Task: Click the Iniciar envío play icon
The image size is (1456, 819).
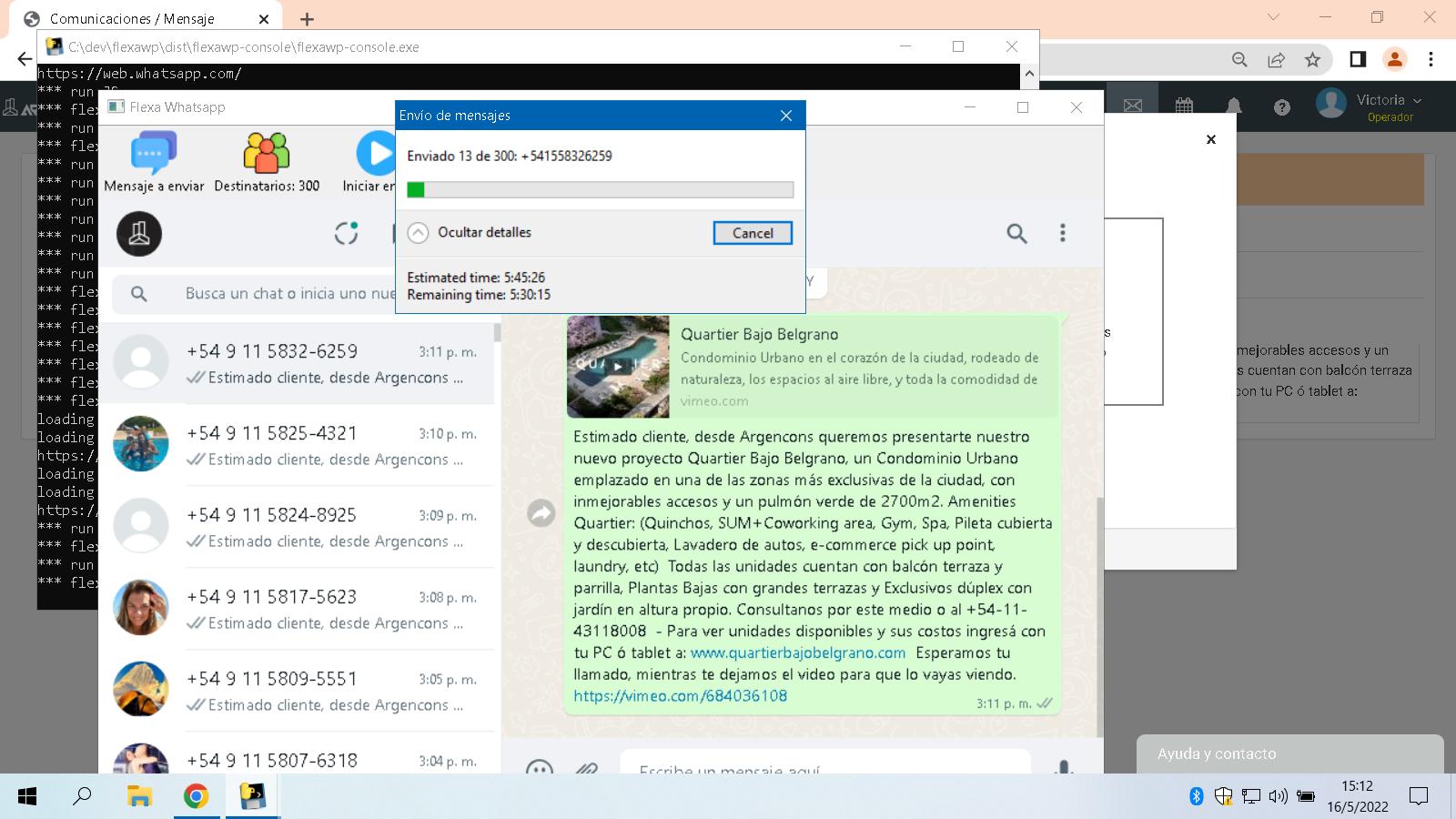Action: [x=376, y=153]
